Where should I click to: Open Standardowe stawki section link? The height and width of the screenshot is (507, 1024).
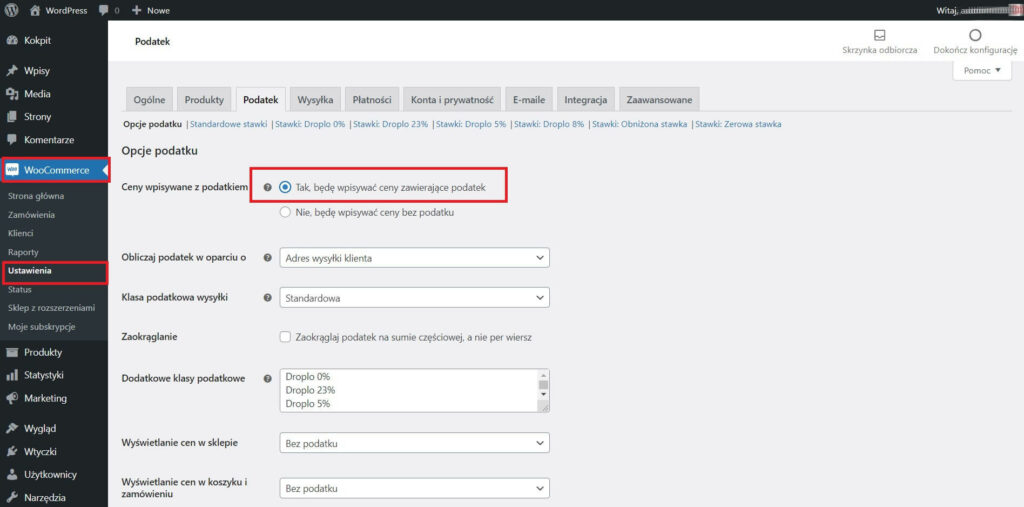[229, 124]
